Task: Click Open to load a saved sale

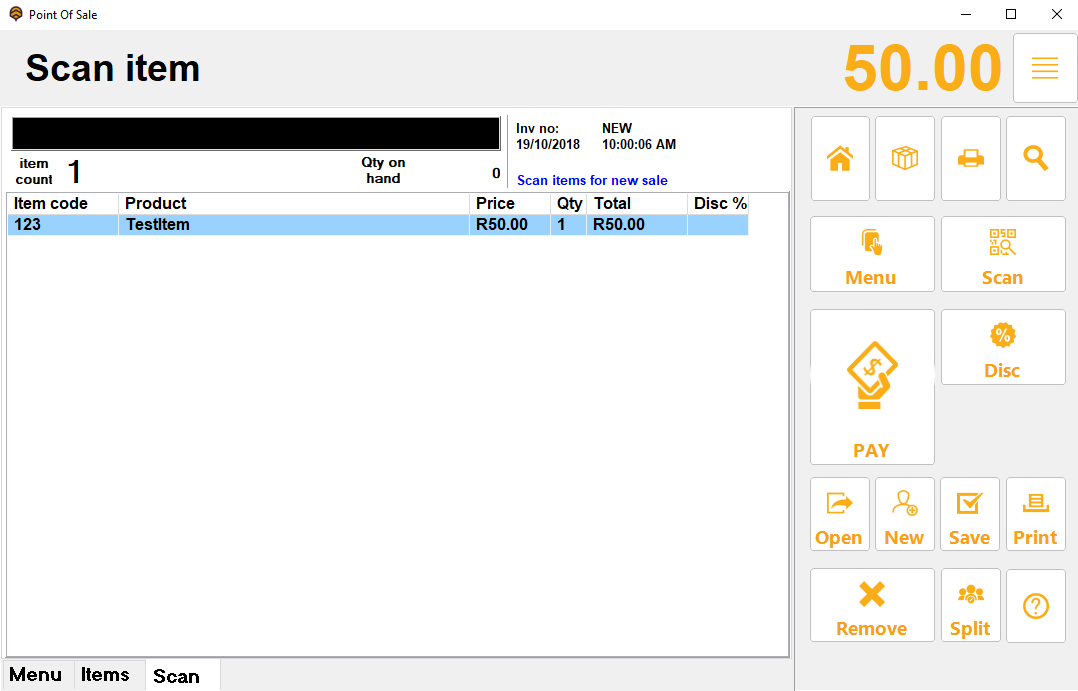Action: point(840,514)
